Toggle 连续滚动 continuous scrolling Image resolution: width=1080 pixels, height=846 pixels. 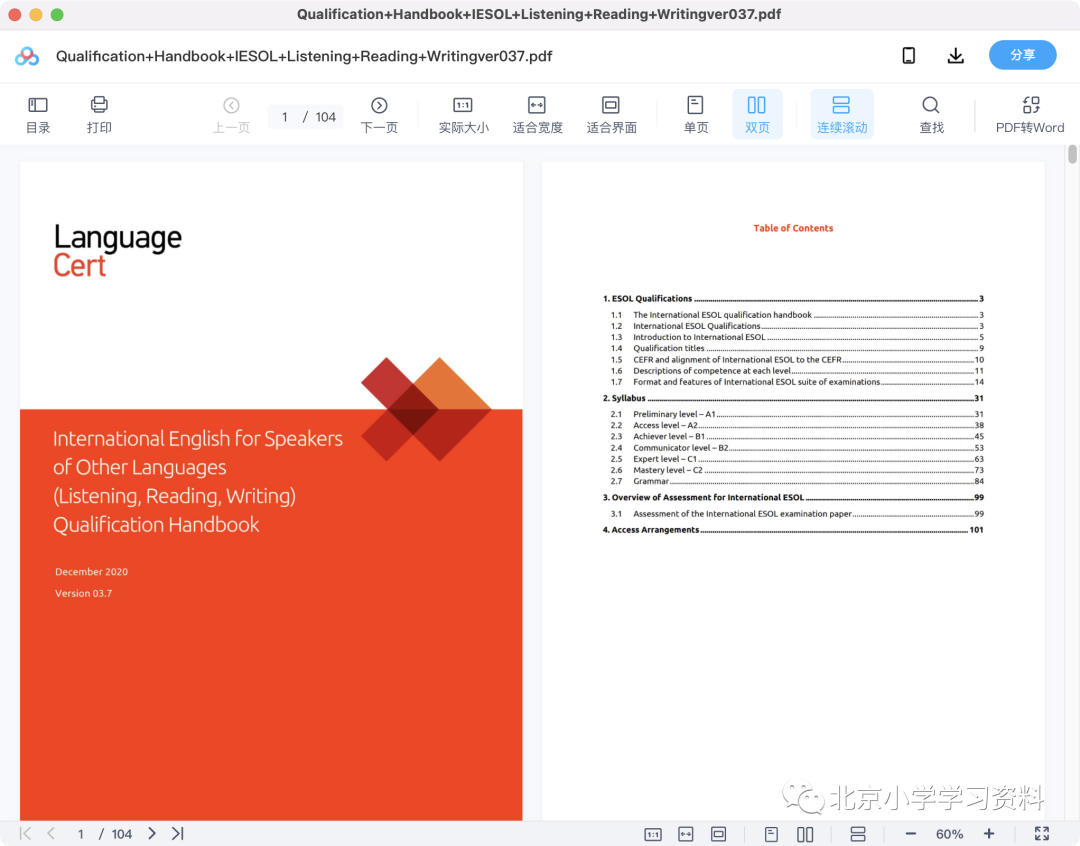pyautogui.click(x=842, y=114)
